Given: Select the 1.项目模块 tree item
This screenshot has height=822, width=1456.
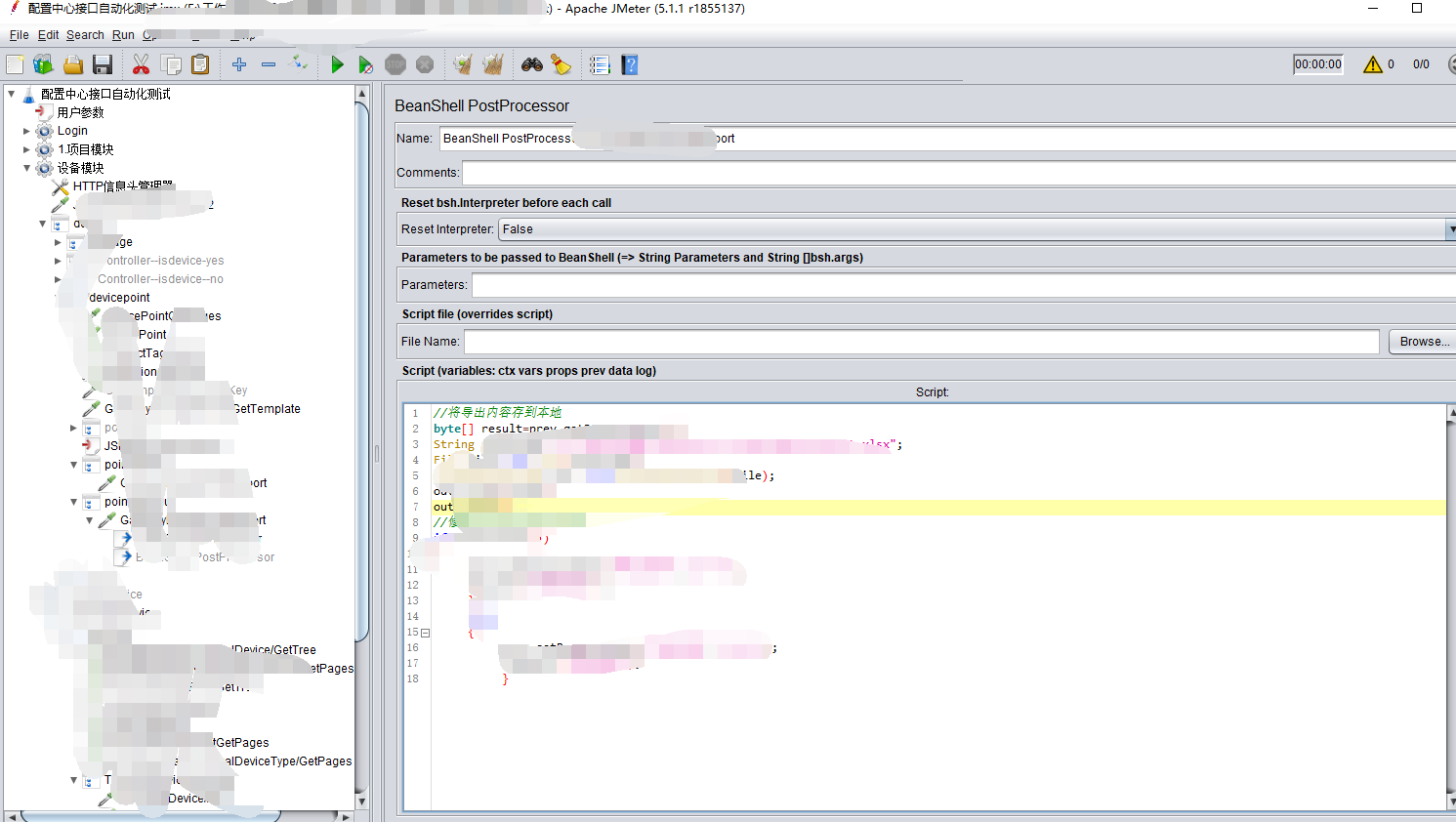Looking at the screenshot, I should 85,149.
